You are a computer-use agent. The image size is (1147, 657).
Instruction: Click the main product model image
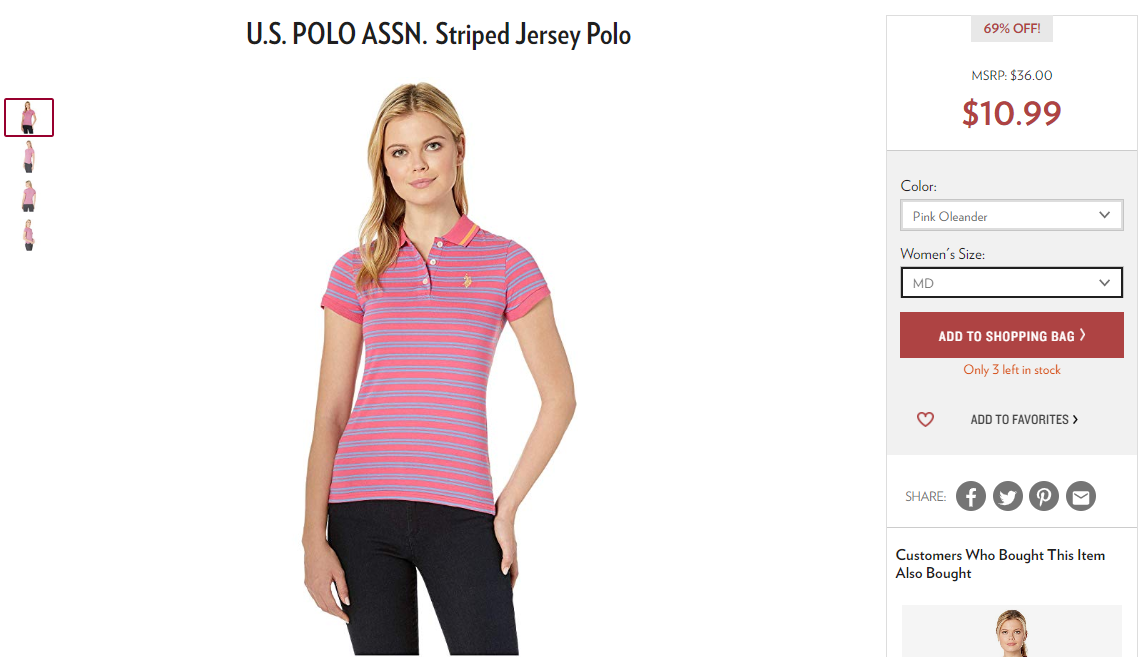(x=439, y=368)
